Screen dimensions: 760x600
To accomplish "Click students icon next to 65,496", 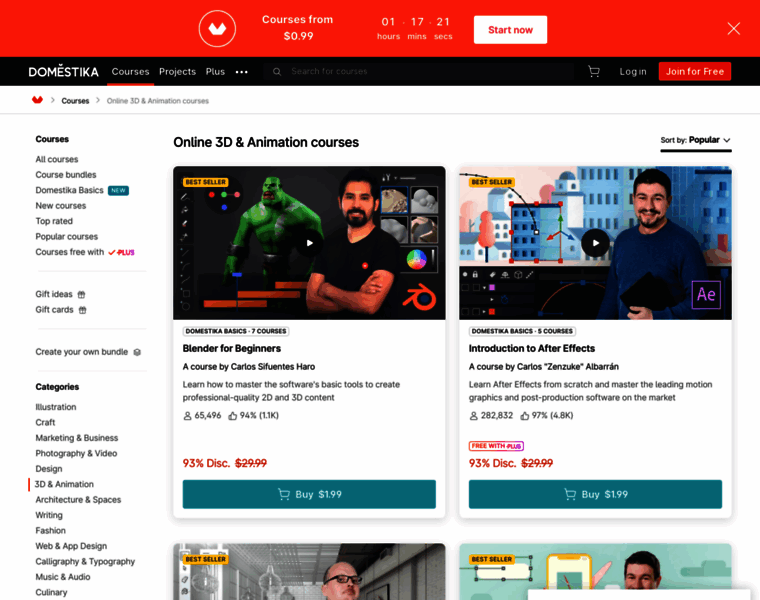I will coord(187,416).
